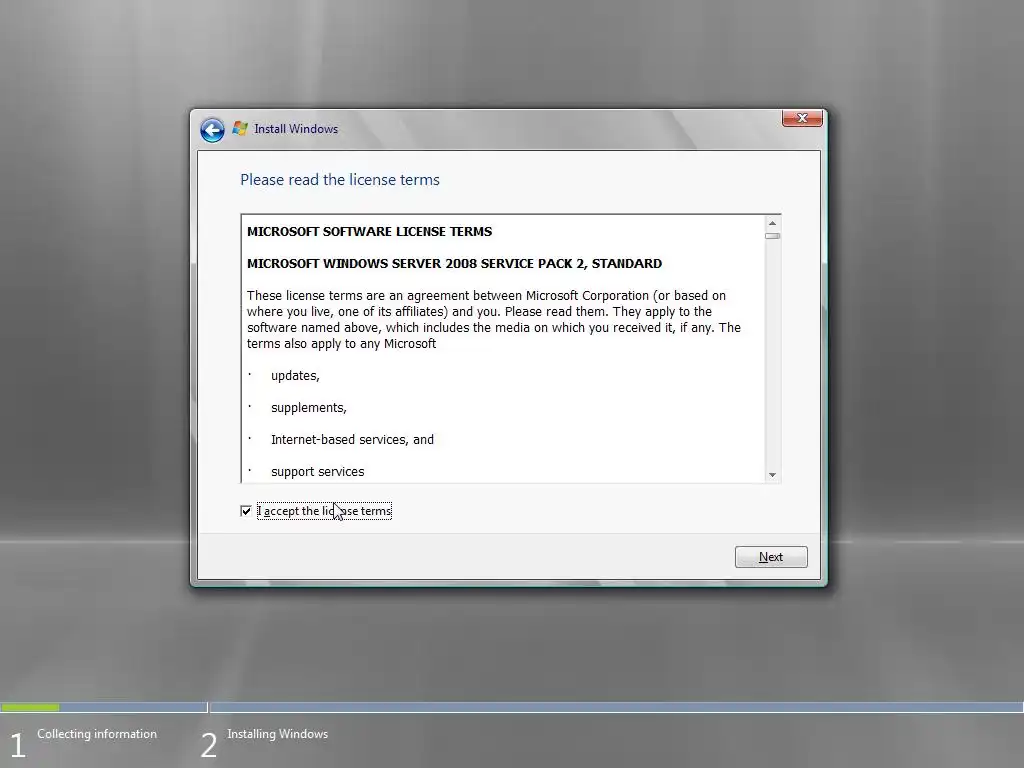Click the 'support services' bullet text

point(318,472)
